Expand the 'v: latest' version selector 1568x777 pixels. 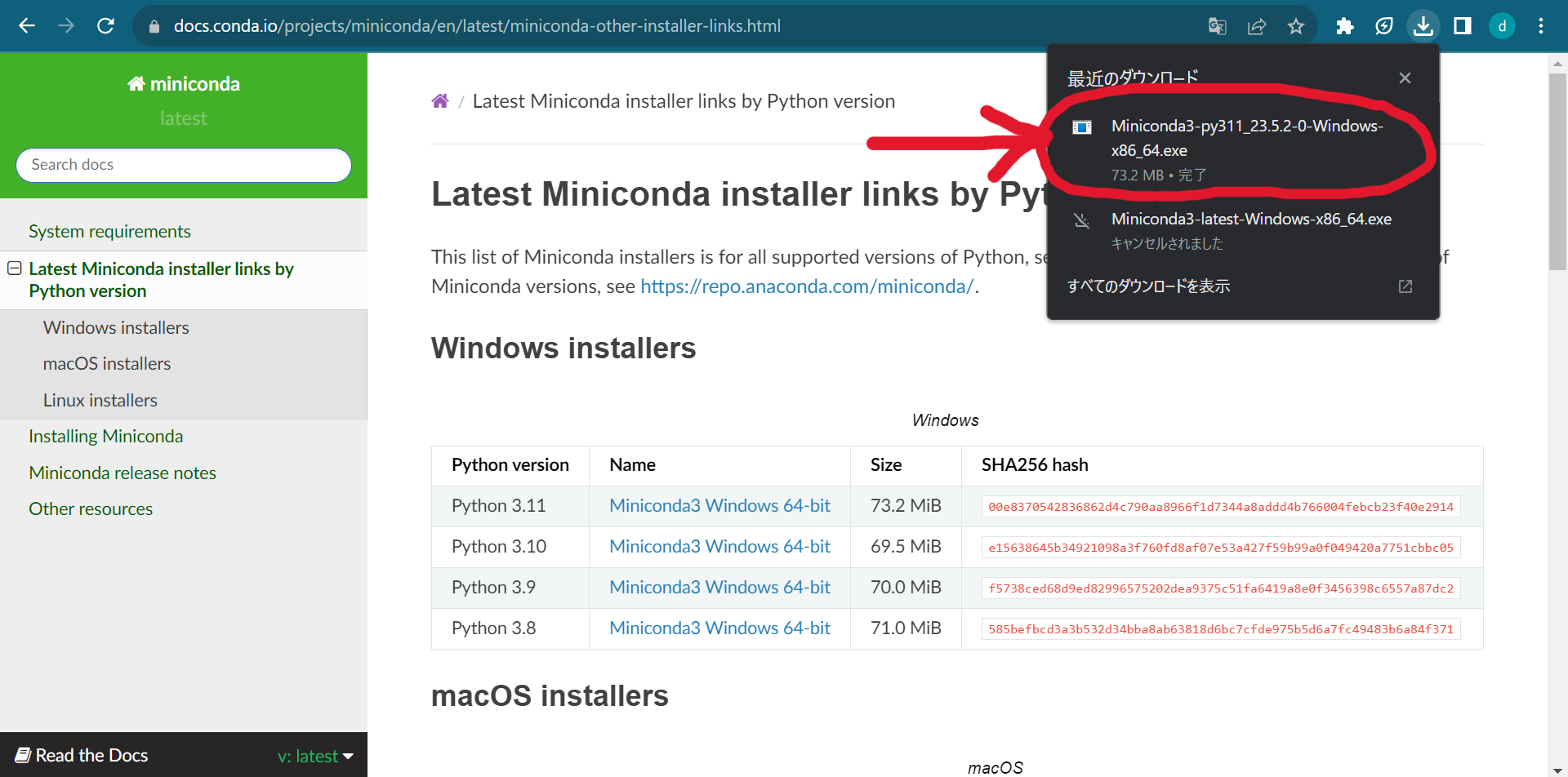coord(314,755)
